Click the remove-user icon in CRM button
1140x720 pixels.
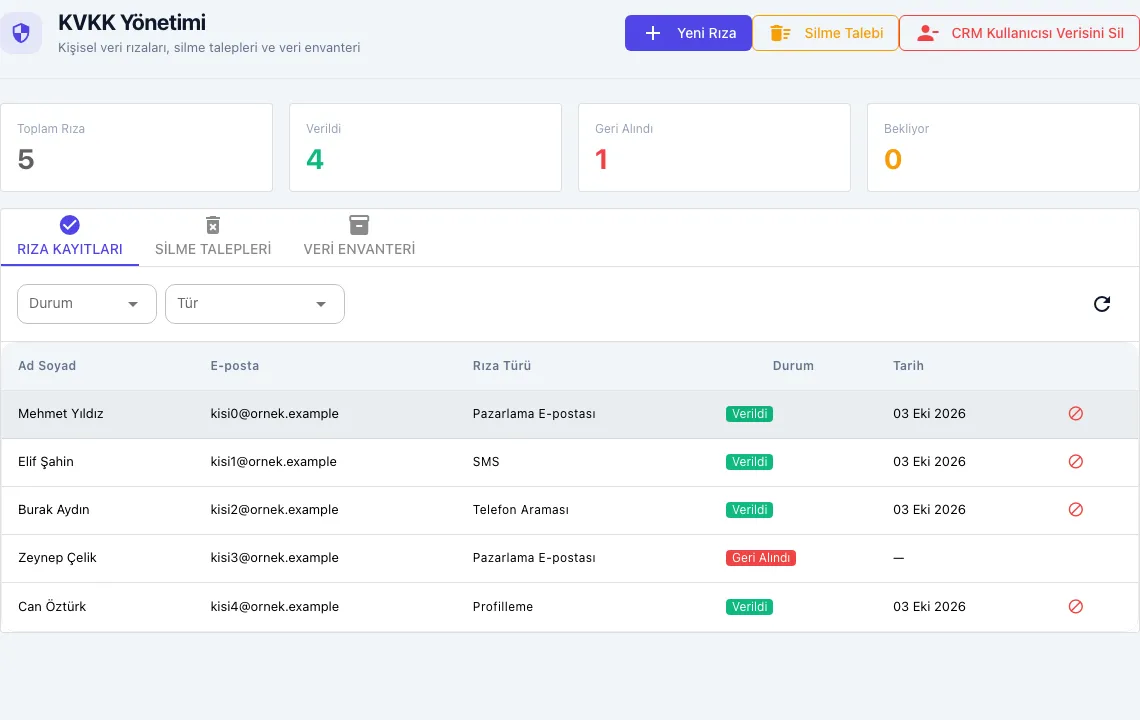(x=928, y=33)
